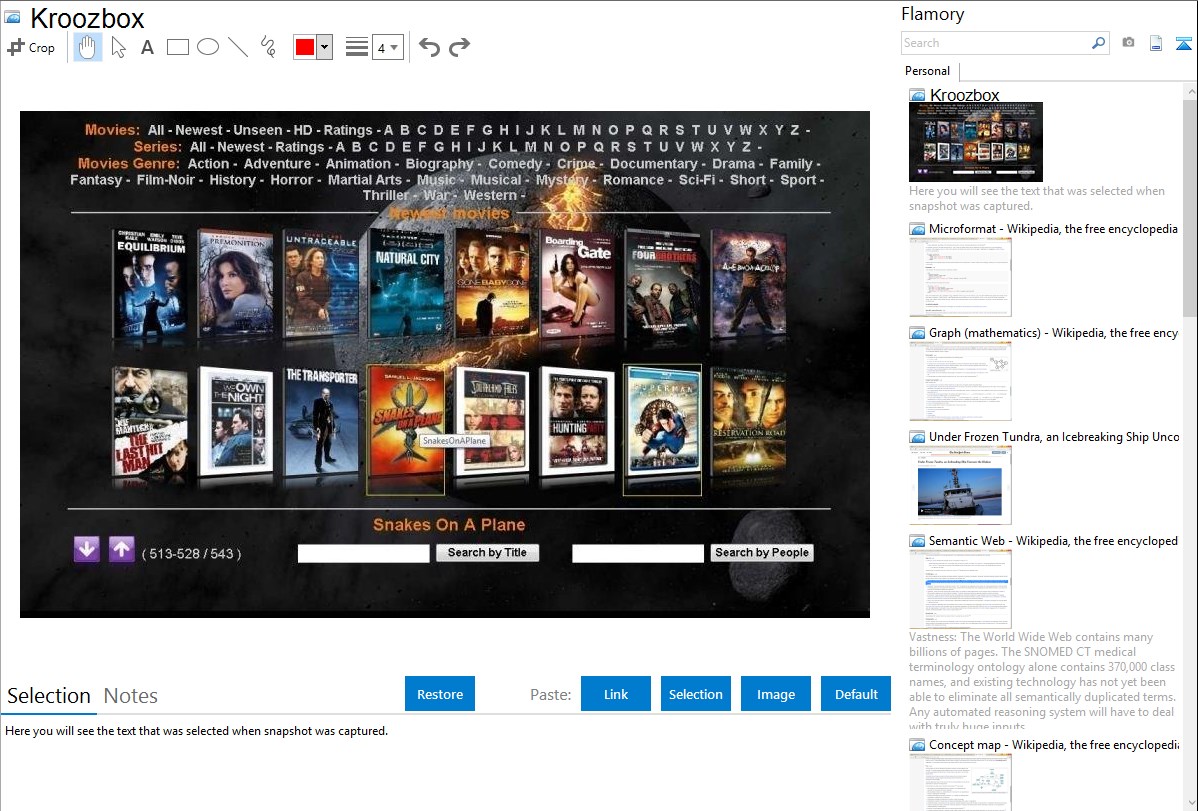This screenshot has width=1198, height=811.
Task: Pick the text annotation tool
Action: pos(147,47)
